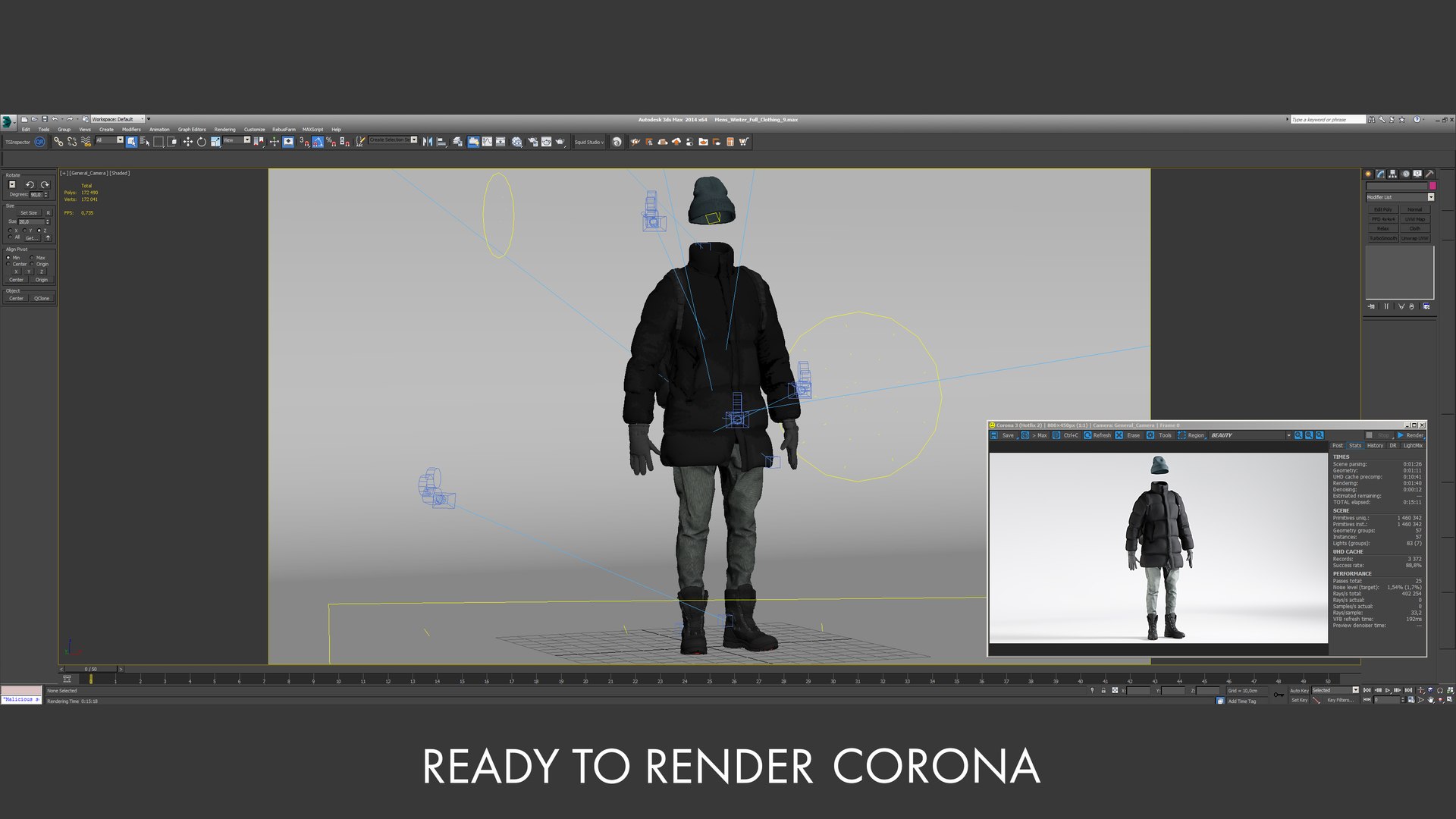Click the Set Size button
This screenshot has width=1456, height=819.
pos(29,213)
